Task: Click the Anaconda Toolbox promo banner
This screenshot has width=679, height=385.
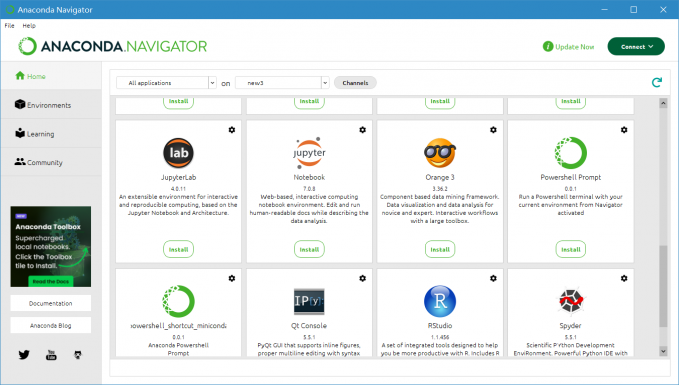Action: 51,246
